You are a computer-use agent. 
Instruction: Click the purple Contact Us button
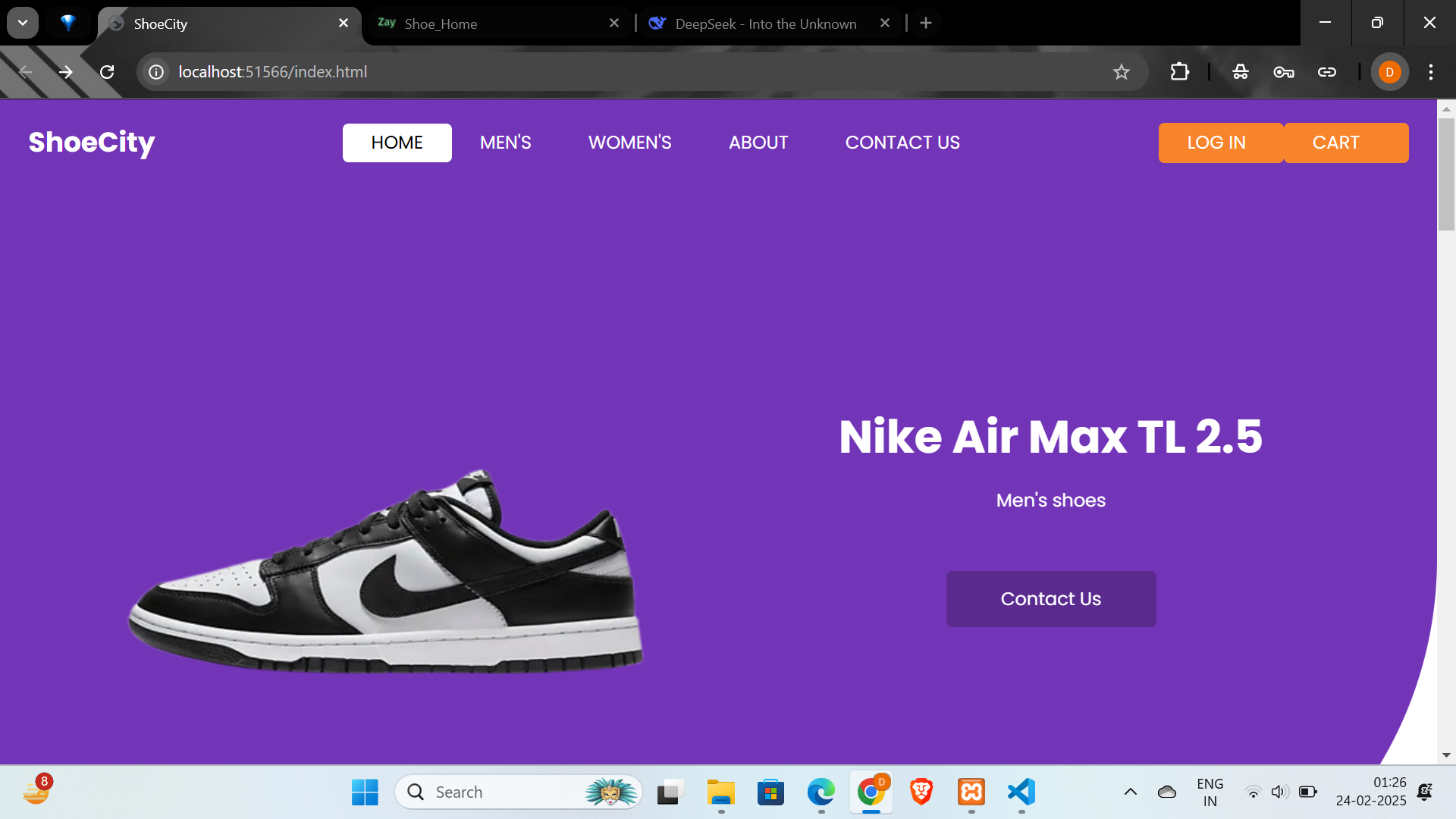(1050, 599)
